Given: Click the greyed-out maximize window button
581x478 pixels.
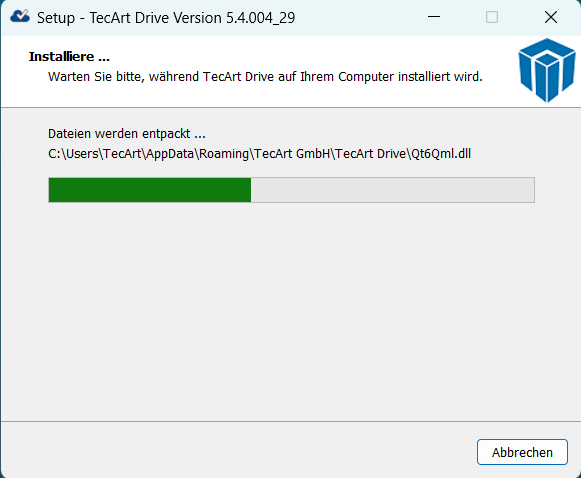Looking at the screenshot, I should point(492,17).
